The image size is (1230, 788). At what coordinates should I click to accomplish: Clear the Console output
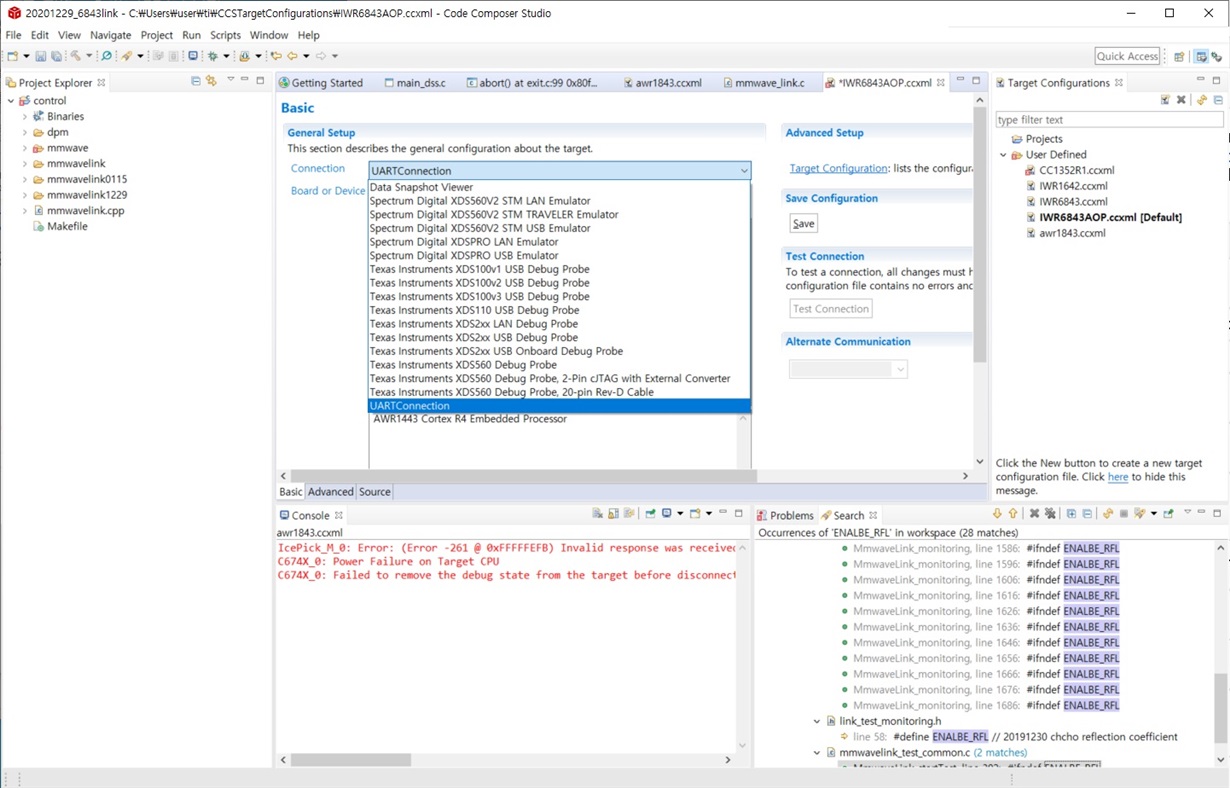click(x=598, y=514)
